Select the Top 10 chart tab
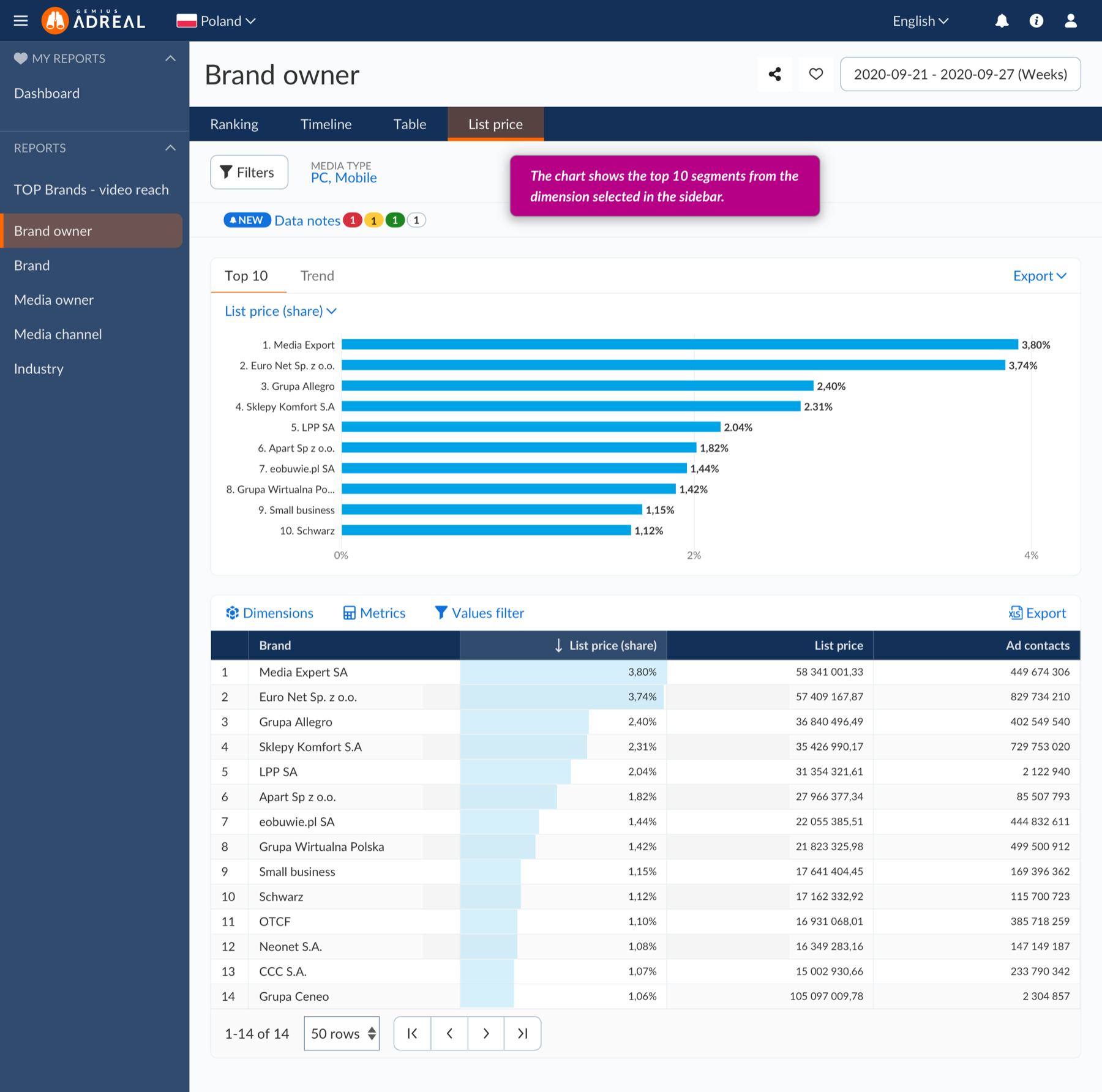Image resolution: width=1102 pixels, height=1092 pixels. 246,275
